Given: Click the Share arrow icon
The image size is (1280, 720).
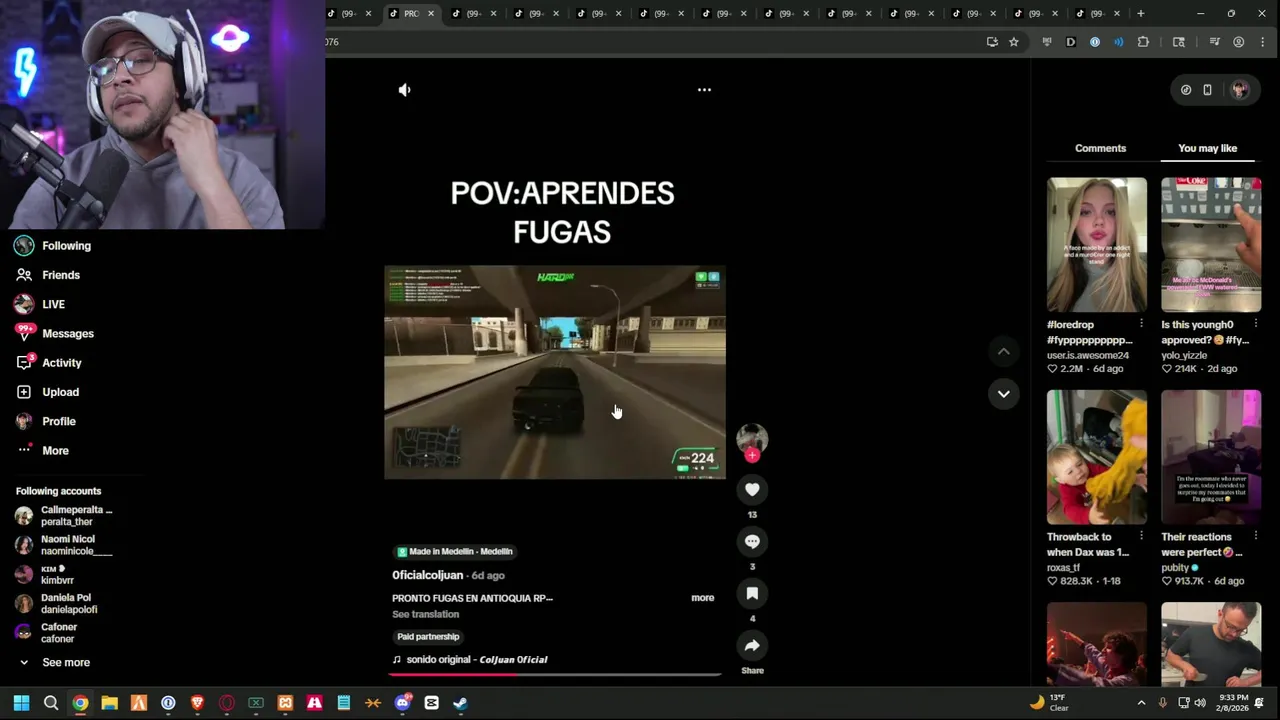Looking at the screenshot, I should [752, 645].
